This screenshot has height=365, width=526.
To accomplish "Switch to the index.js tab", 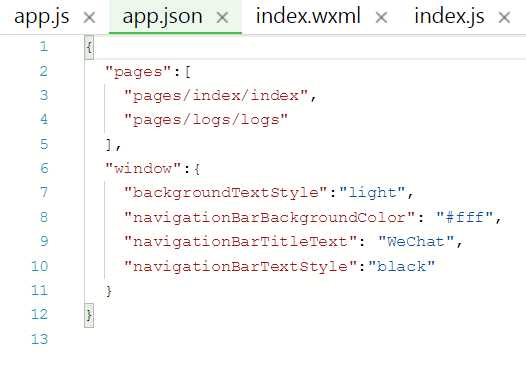I will click(449, 16).
